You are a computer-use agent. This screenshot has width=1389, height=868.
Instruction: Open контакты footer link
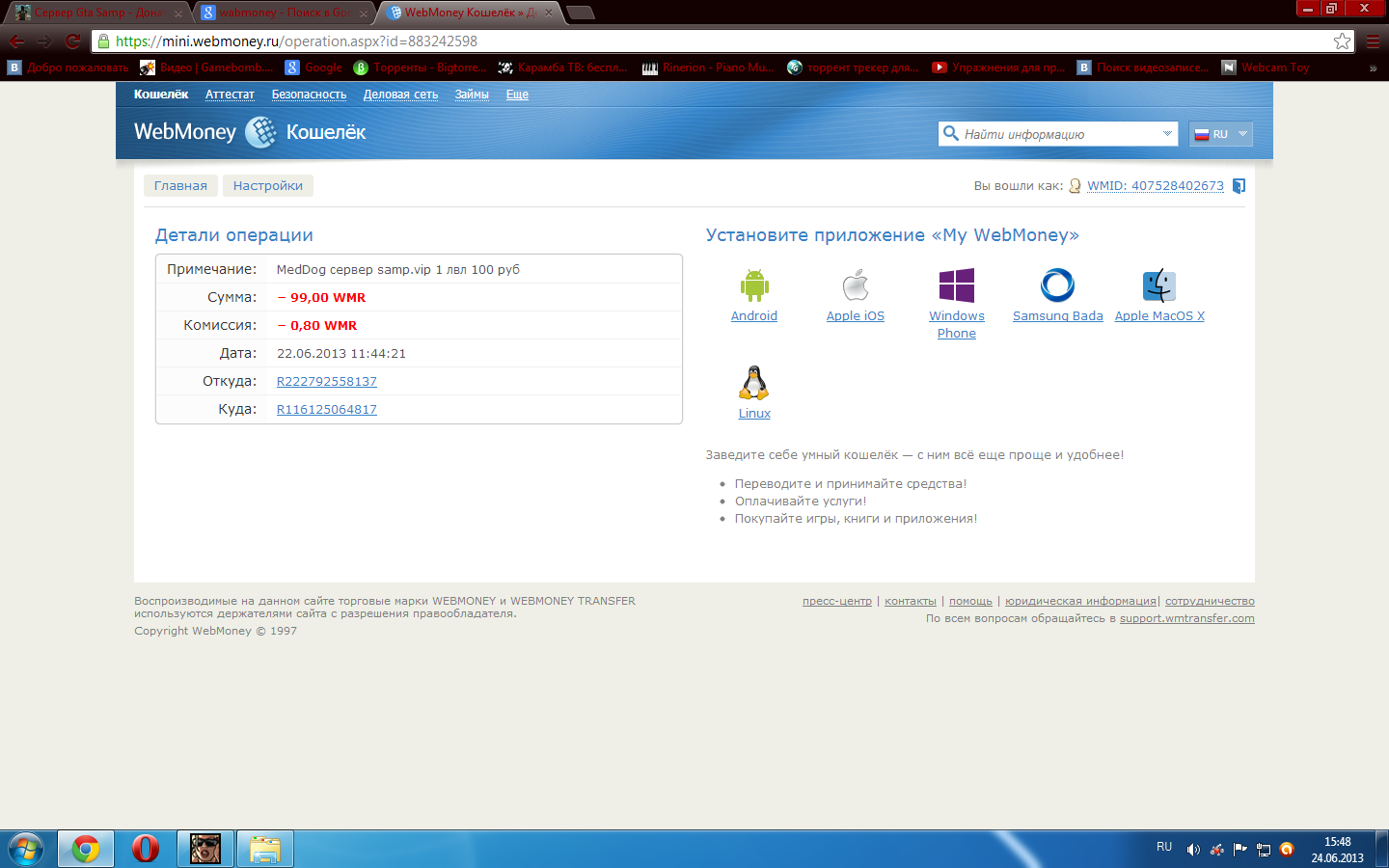[x=911, y=601]
